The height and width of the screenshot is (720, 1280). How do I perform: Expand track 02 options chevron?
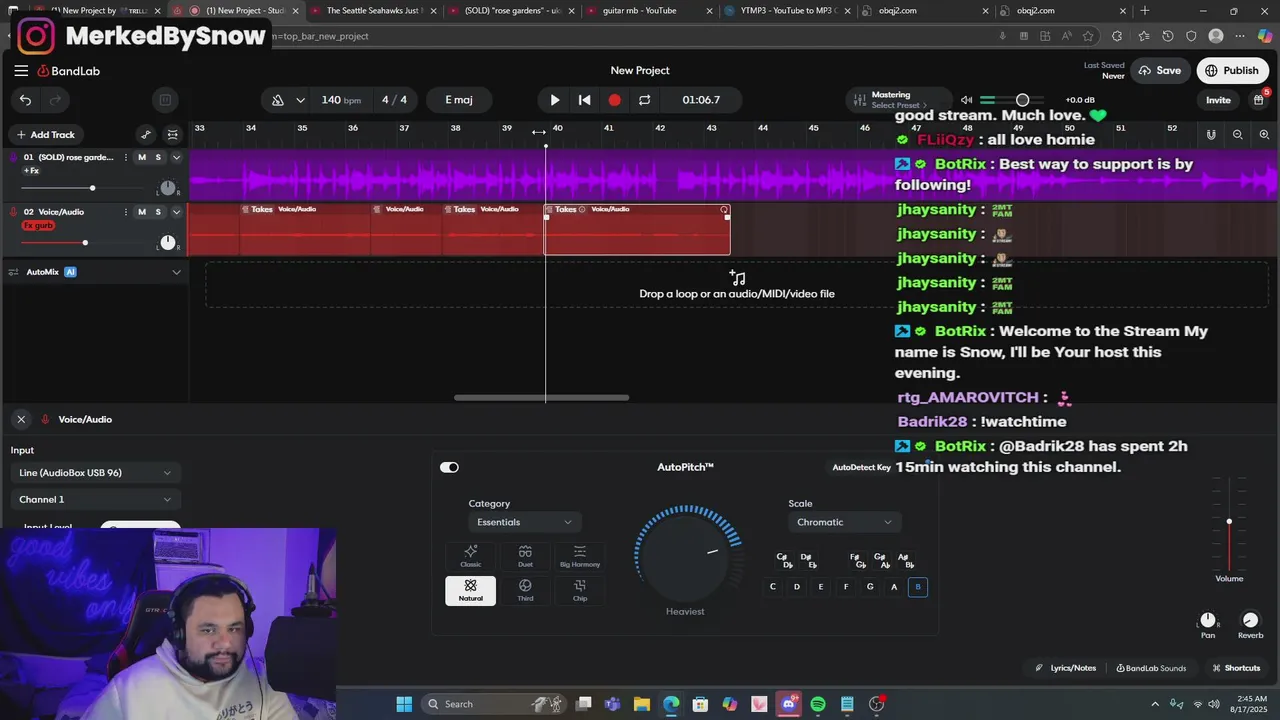177,212
